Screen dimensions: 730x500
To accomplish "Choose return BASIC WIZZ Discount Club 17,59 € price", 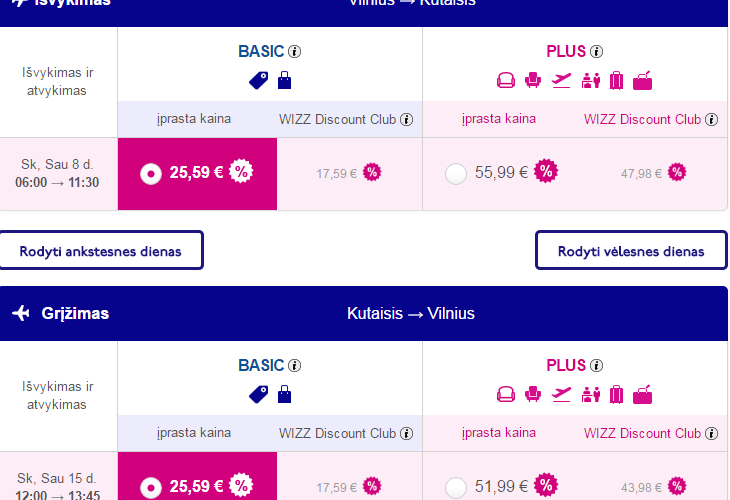I will (336, 487).
